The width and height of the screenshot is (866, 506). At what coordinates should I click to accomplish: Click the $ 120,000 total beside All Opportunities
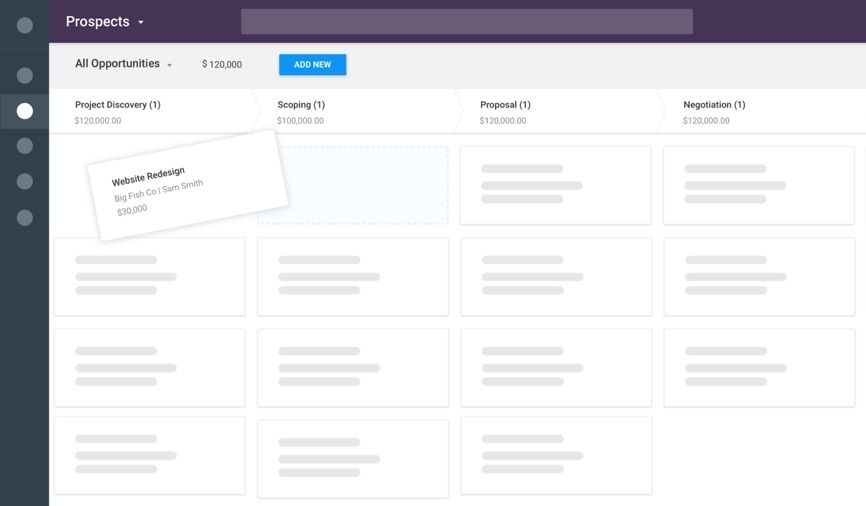click(222, 65)
